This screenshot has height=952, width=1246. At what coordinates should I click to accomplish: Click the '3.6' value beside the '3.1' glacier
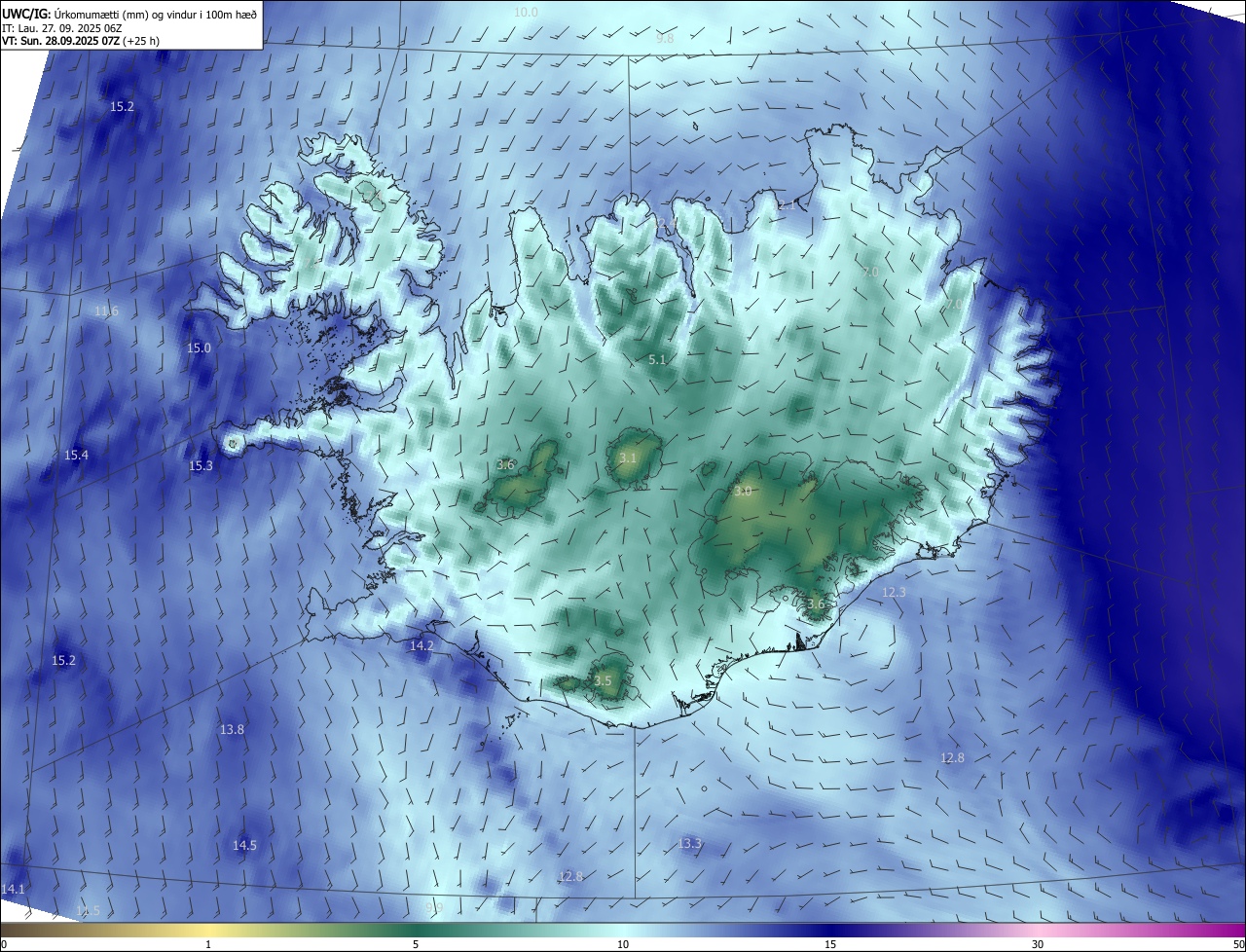tap(505, 465)
